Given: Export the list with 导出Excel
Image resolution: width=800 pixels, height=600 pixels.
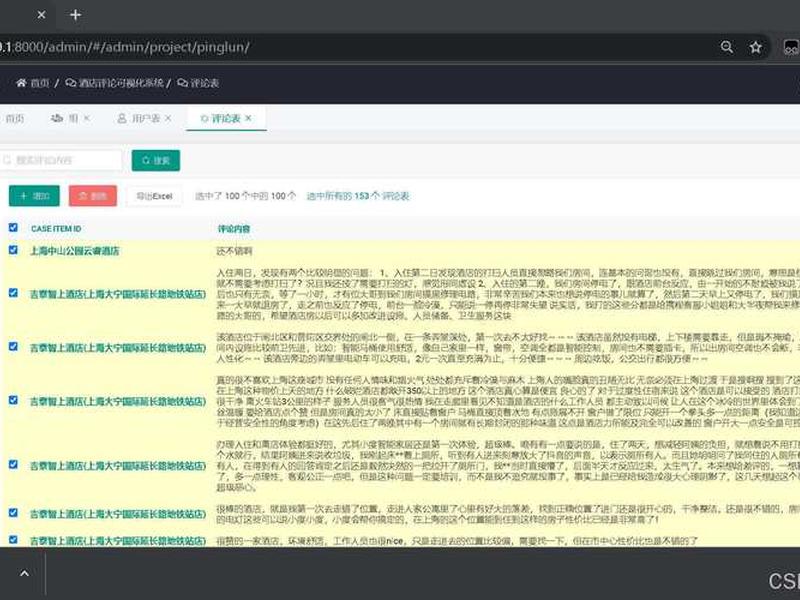Looking at the screenshot, I should tap(154, 196).
